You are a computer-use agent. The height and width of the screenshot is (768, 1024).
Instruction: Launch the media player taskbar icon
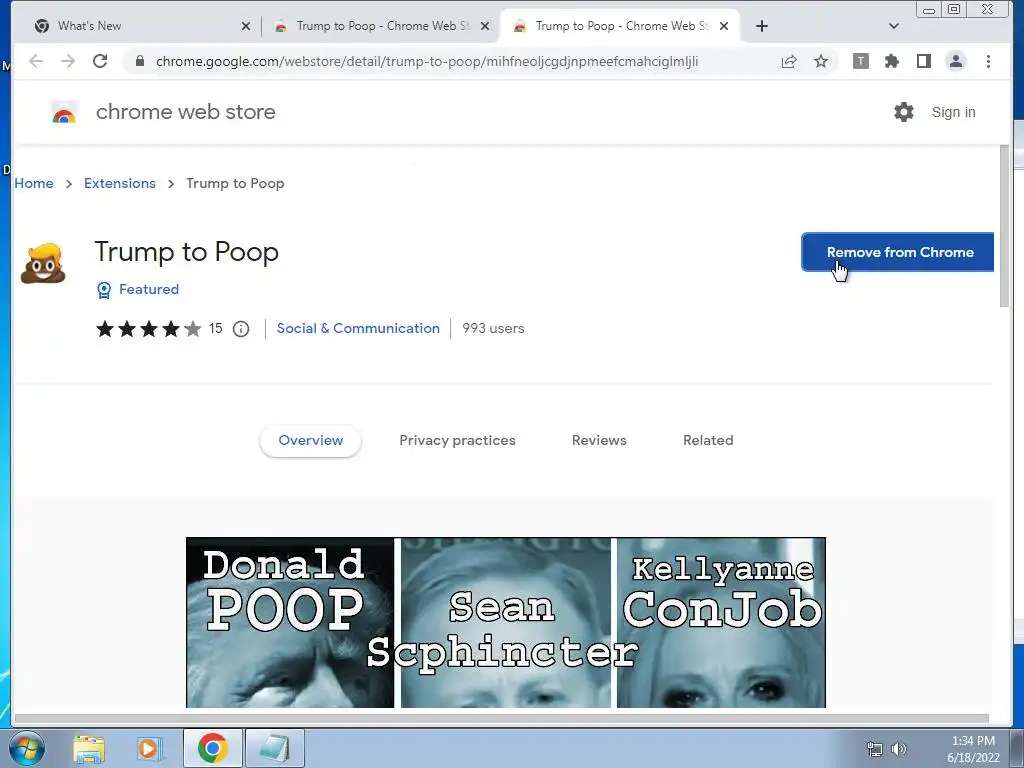point(149,748)
